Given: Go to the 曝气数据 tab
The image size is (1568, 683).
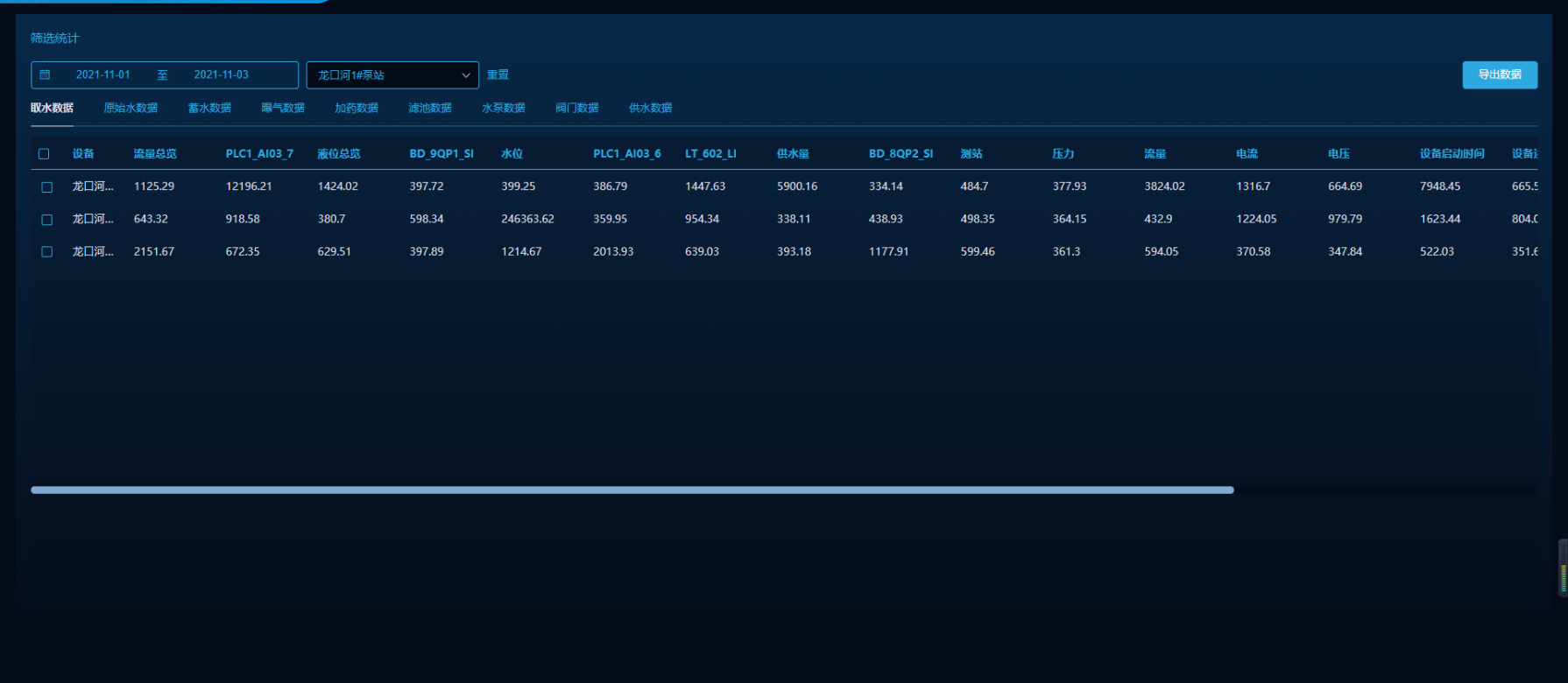Looking at the screenshot, I should pos(283,109).
